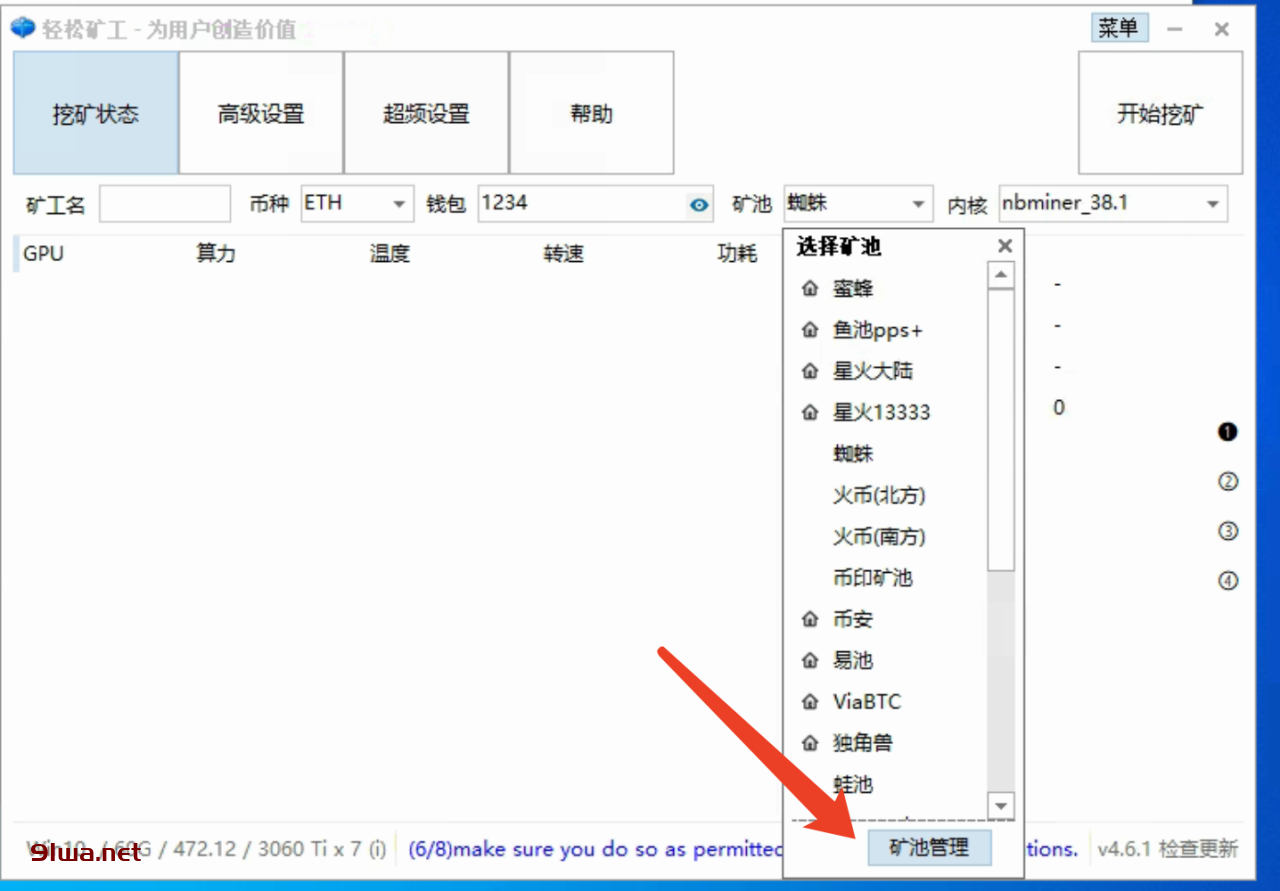Select 蜜蜂 pool name
The width and height of the screenshot is (1280, 891).
pyautogui.click(x=853, y=289)
